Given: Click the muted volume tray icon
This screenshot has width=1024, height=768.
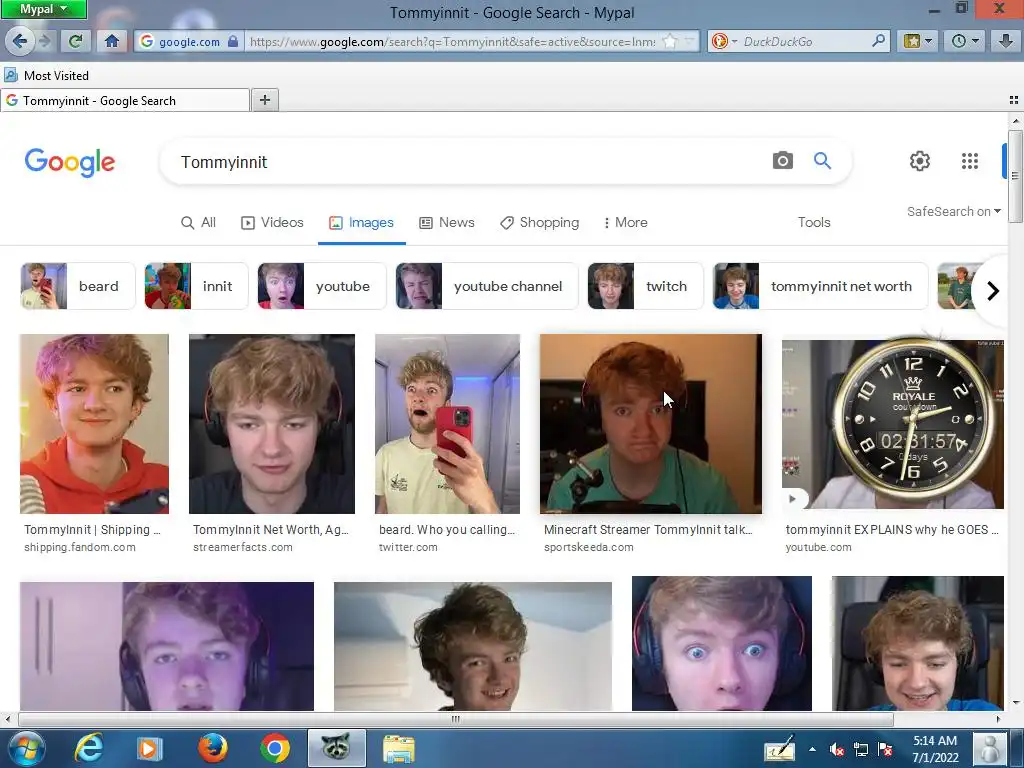Looking at the screenshot, I should click(836, 750).
